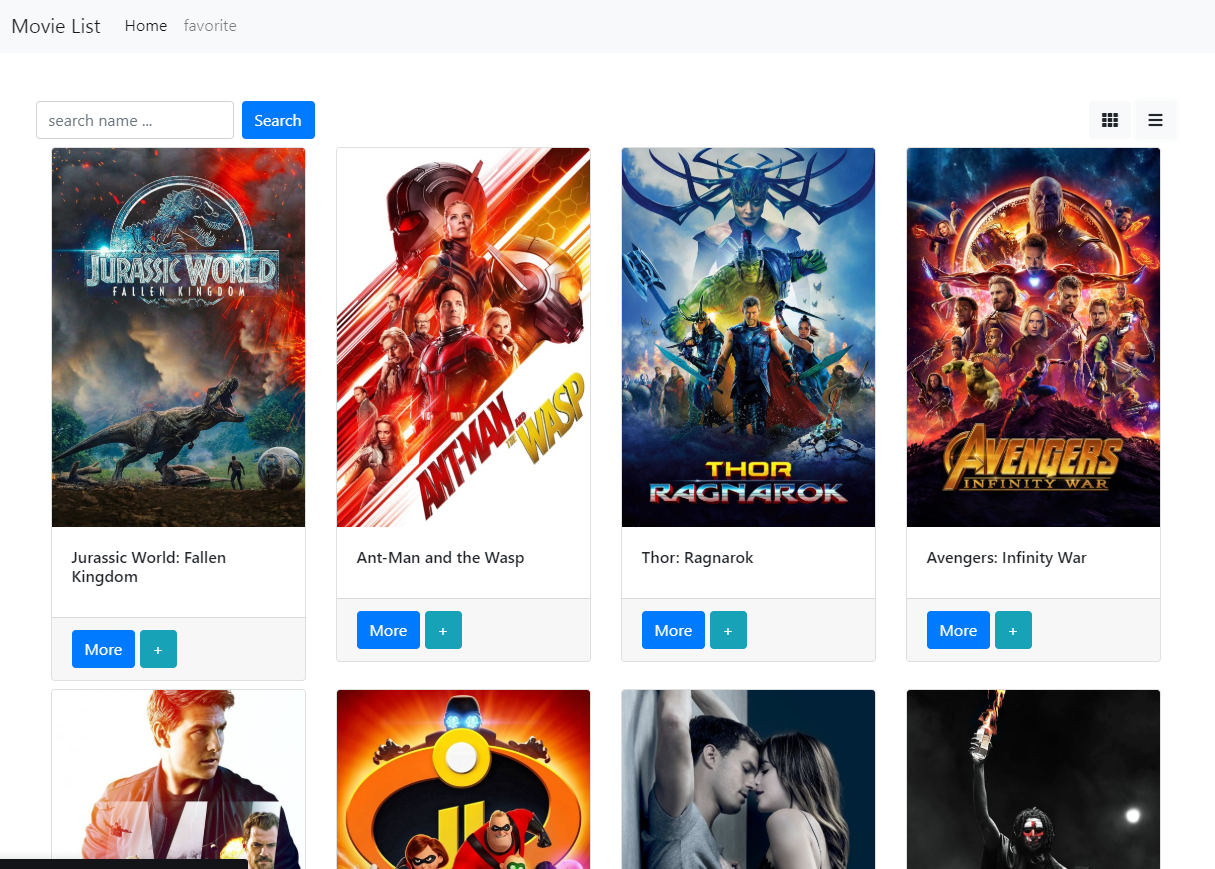Switch to list view bars icon
The image size is (1215, 869).
pos(1156,120)
